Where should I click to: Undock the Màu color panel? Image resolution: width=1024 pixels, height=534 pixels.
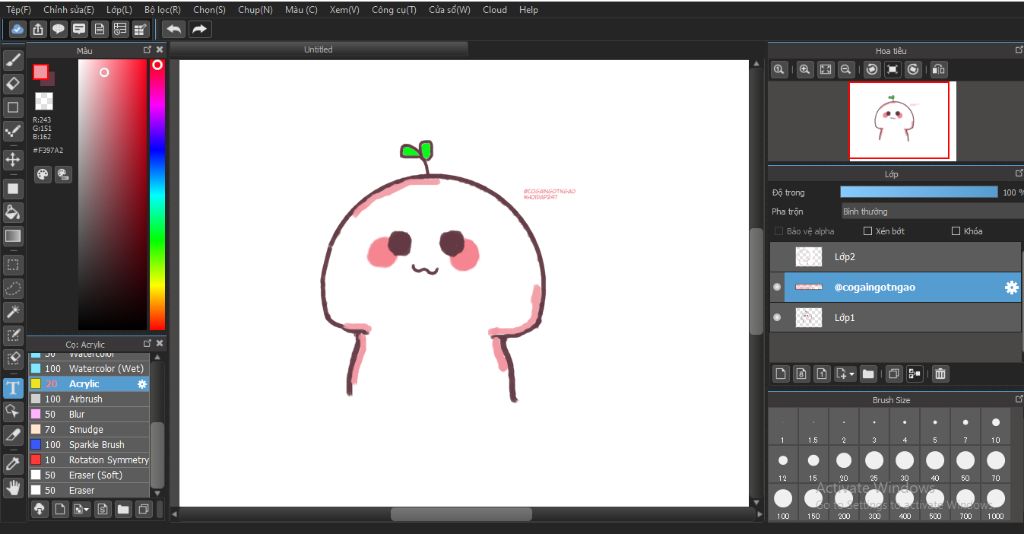(x=147, y=50)
